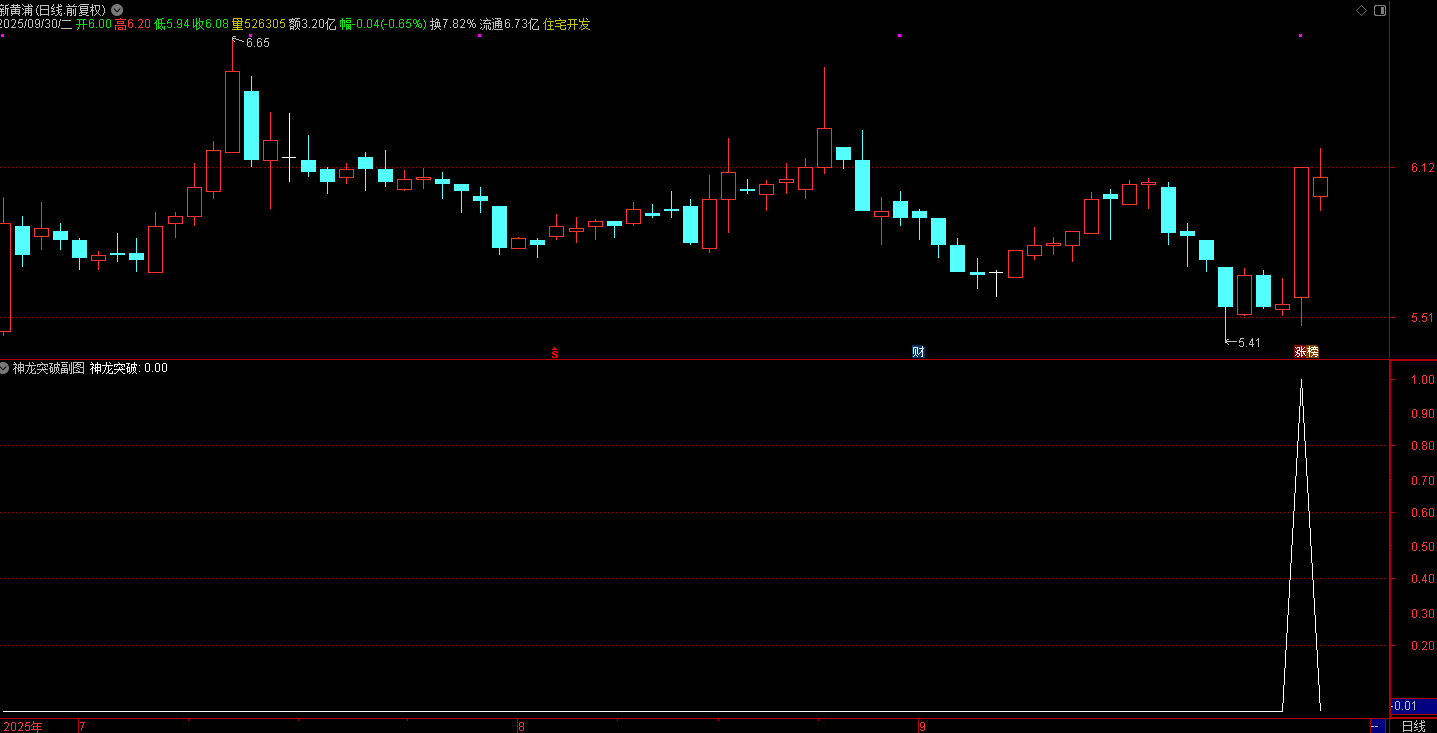Screen dimensions: 1437x733
Task: Click the 1.00 indicator axis label
Action: [1423, 380]
